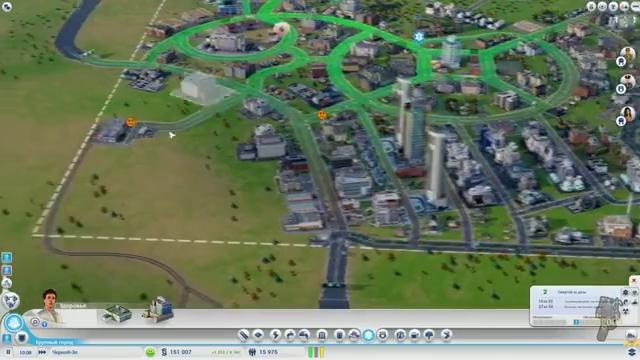
Task: Open the budget showing 151 007
Action: click(x=177, y=352)
